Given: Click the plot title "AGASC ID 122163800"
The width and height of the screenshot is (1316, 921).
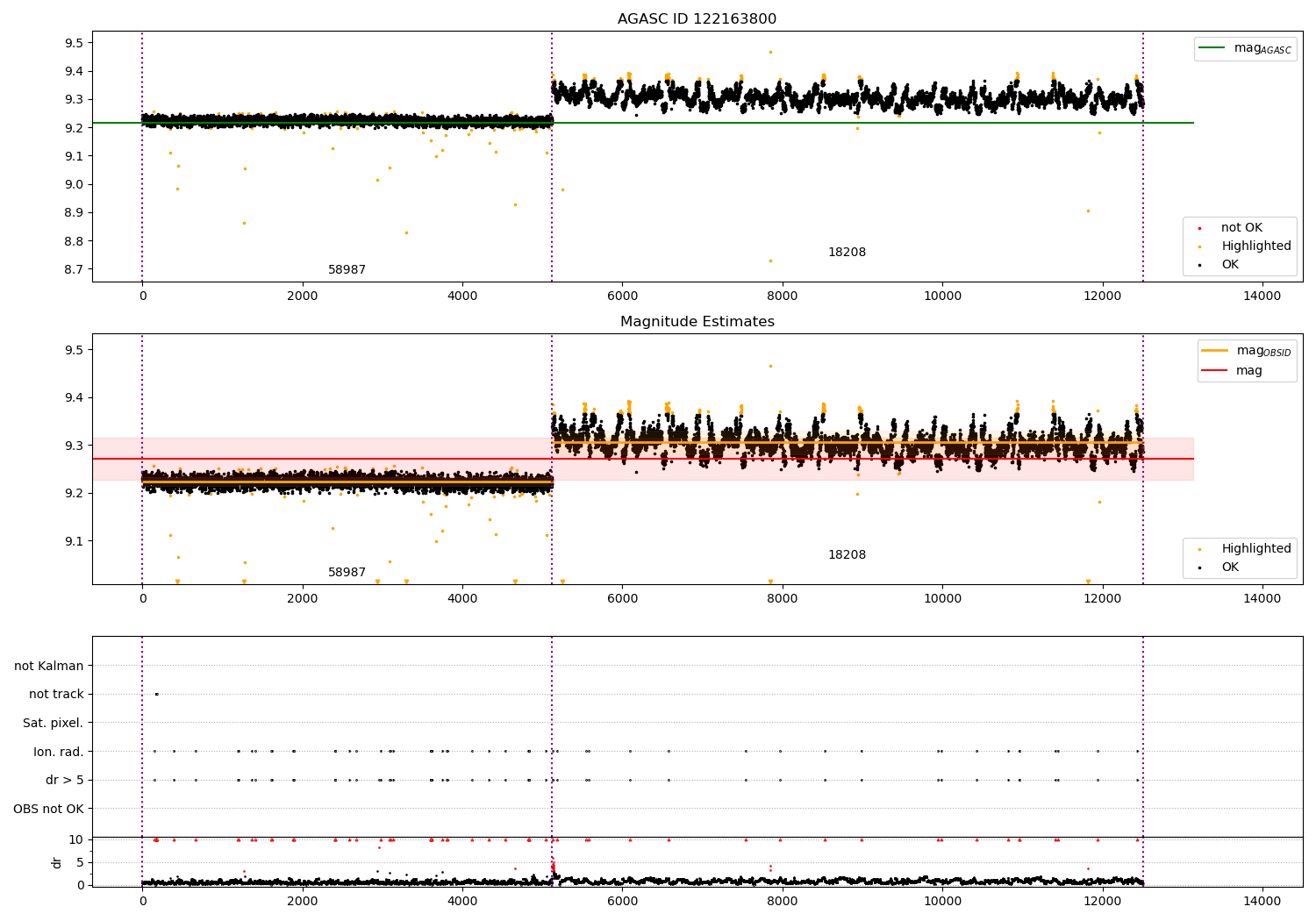Looking at the screenshot, I should pyautogui.click(x=697, y=19).
